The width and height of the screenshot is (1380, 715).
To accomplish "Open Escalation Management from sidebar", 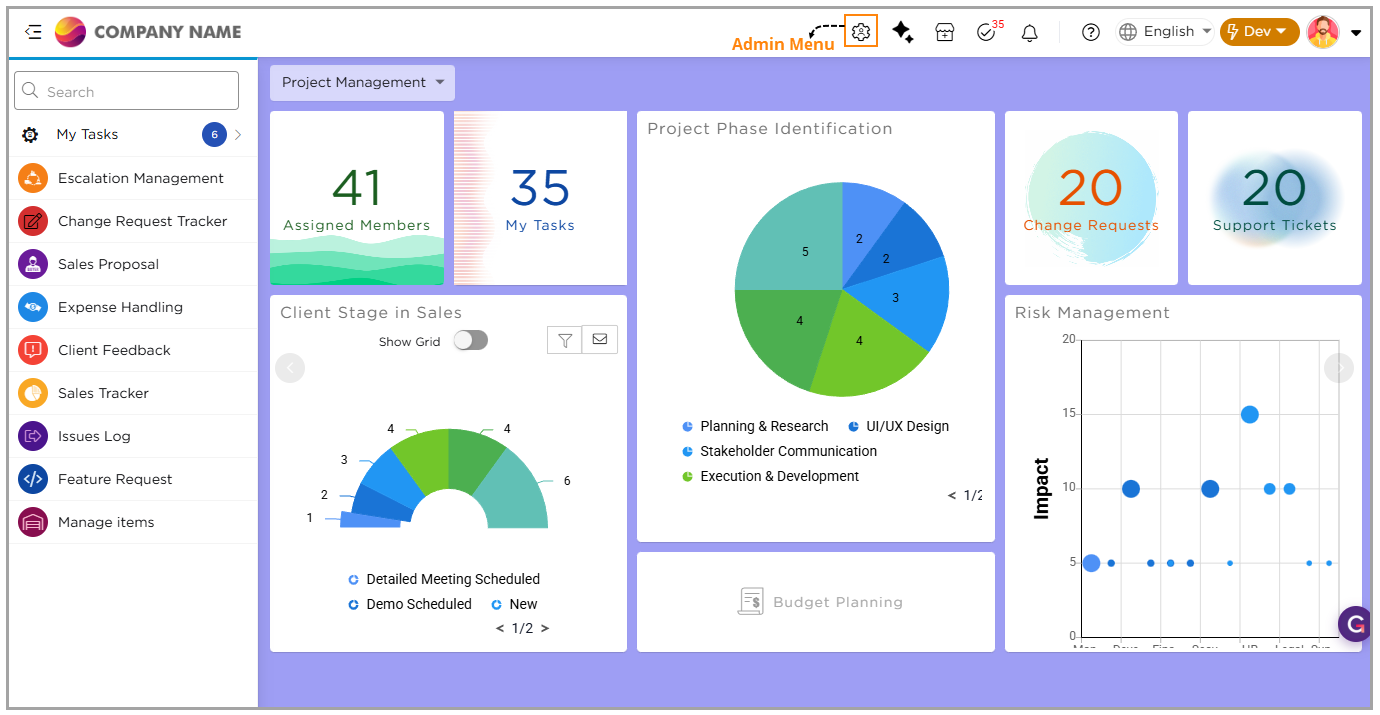I will tap(140, 178).
